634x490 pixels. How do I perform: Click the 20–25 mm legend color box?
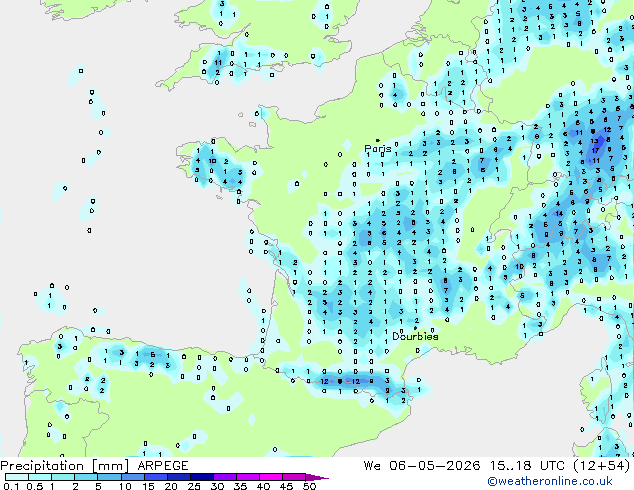tap(179, 477)
